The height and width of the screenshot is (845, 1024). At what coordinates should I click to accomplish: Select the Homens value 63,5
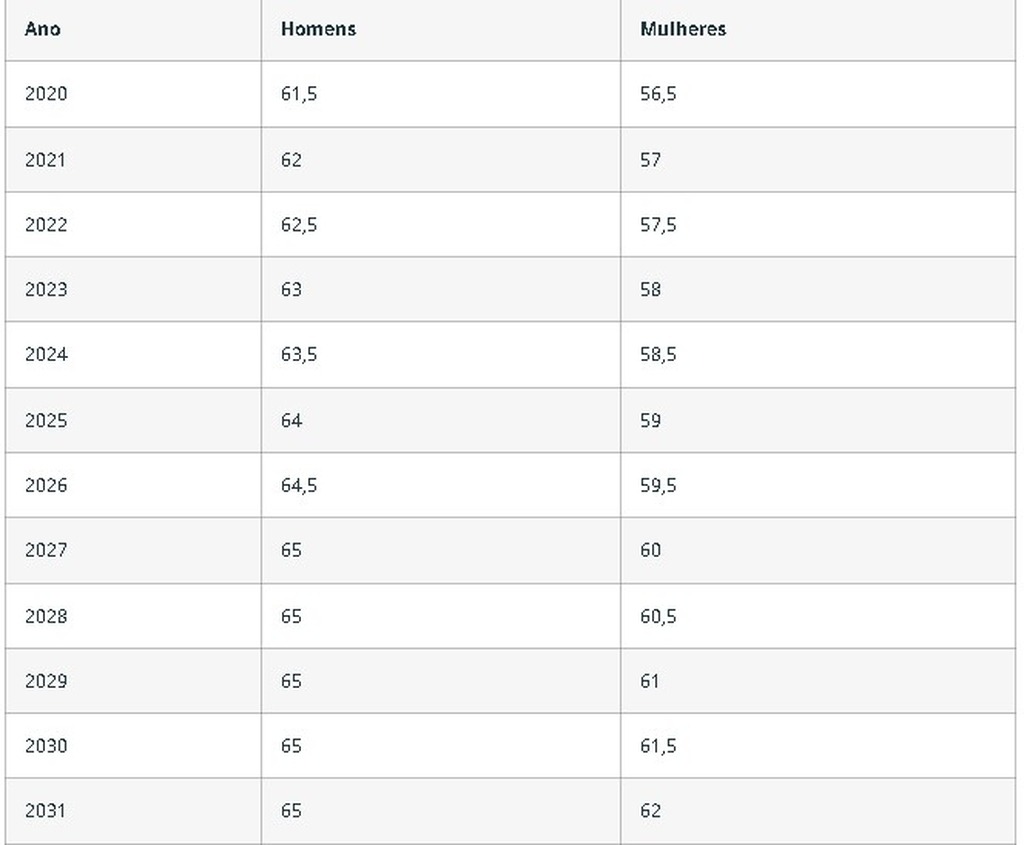pos(299,355)
